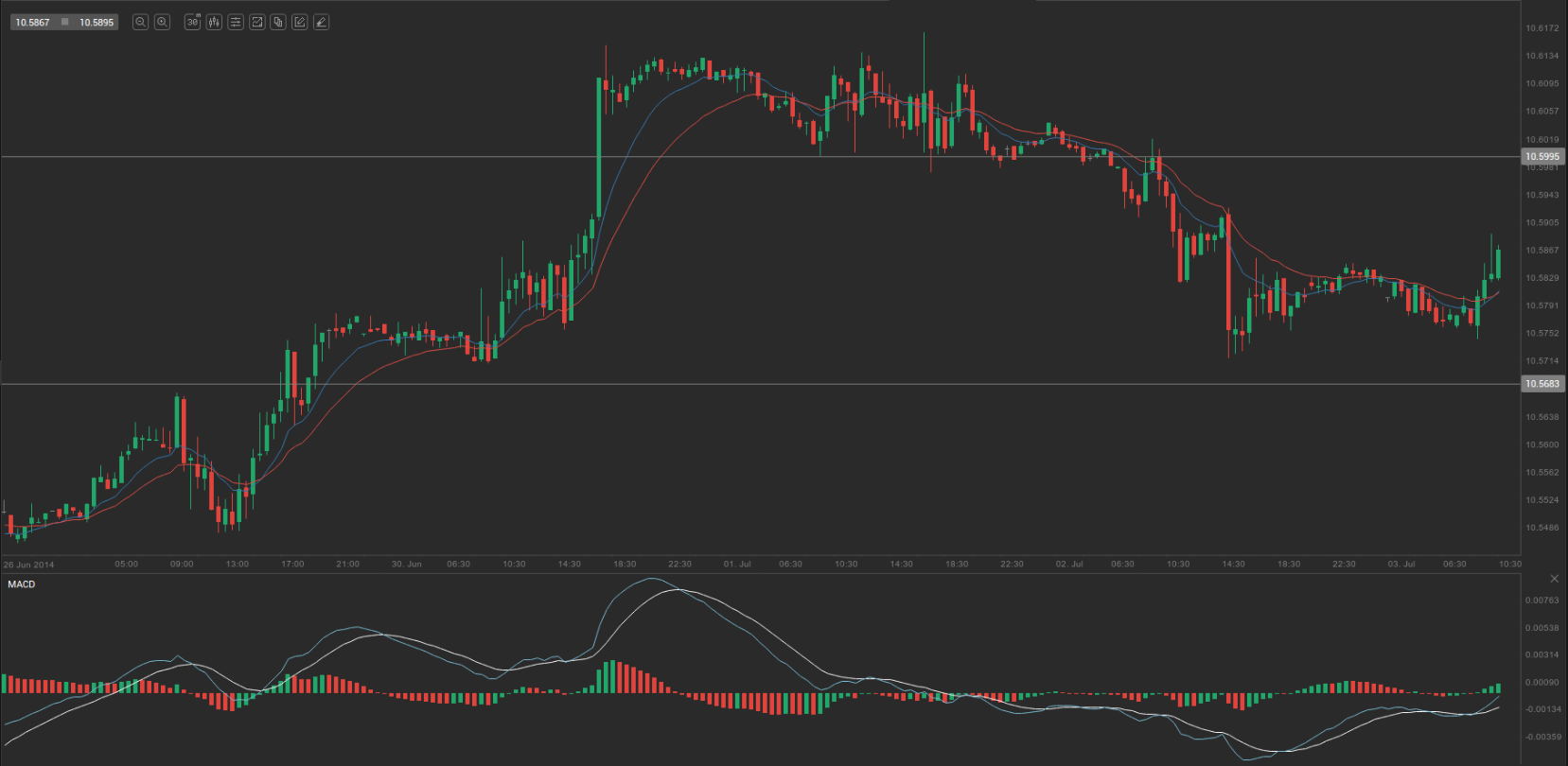1568x766 pixels.
Task: Click the 26 Jun 2014 date label
Action: [x=29, y=565]
